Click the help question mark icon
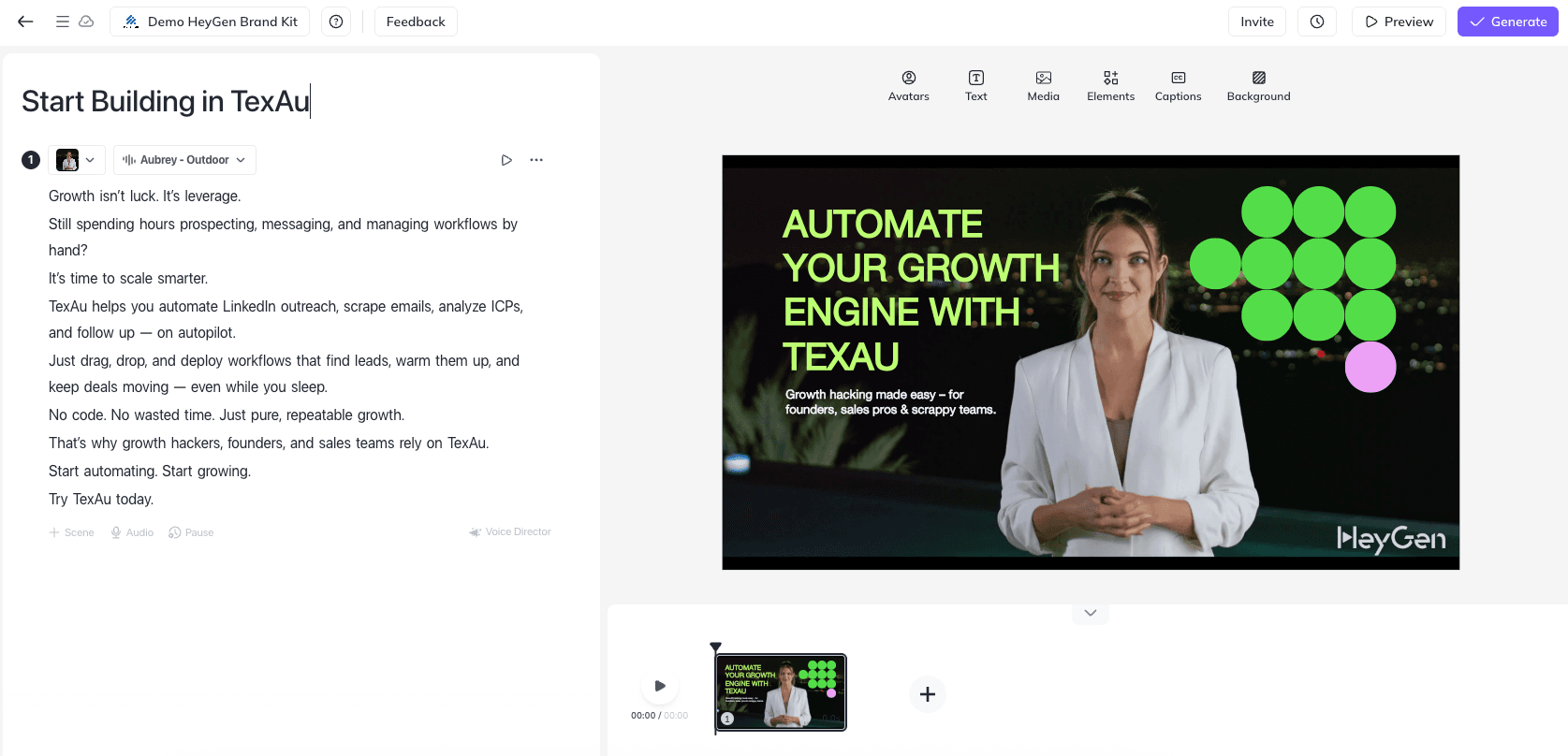Image resolution: width=1568 pixels, height=756 pixels. (336, 22)
